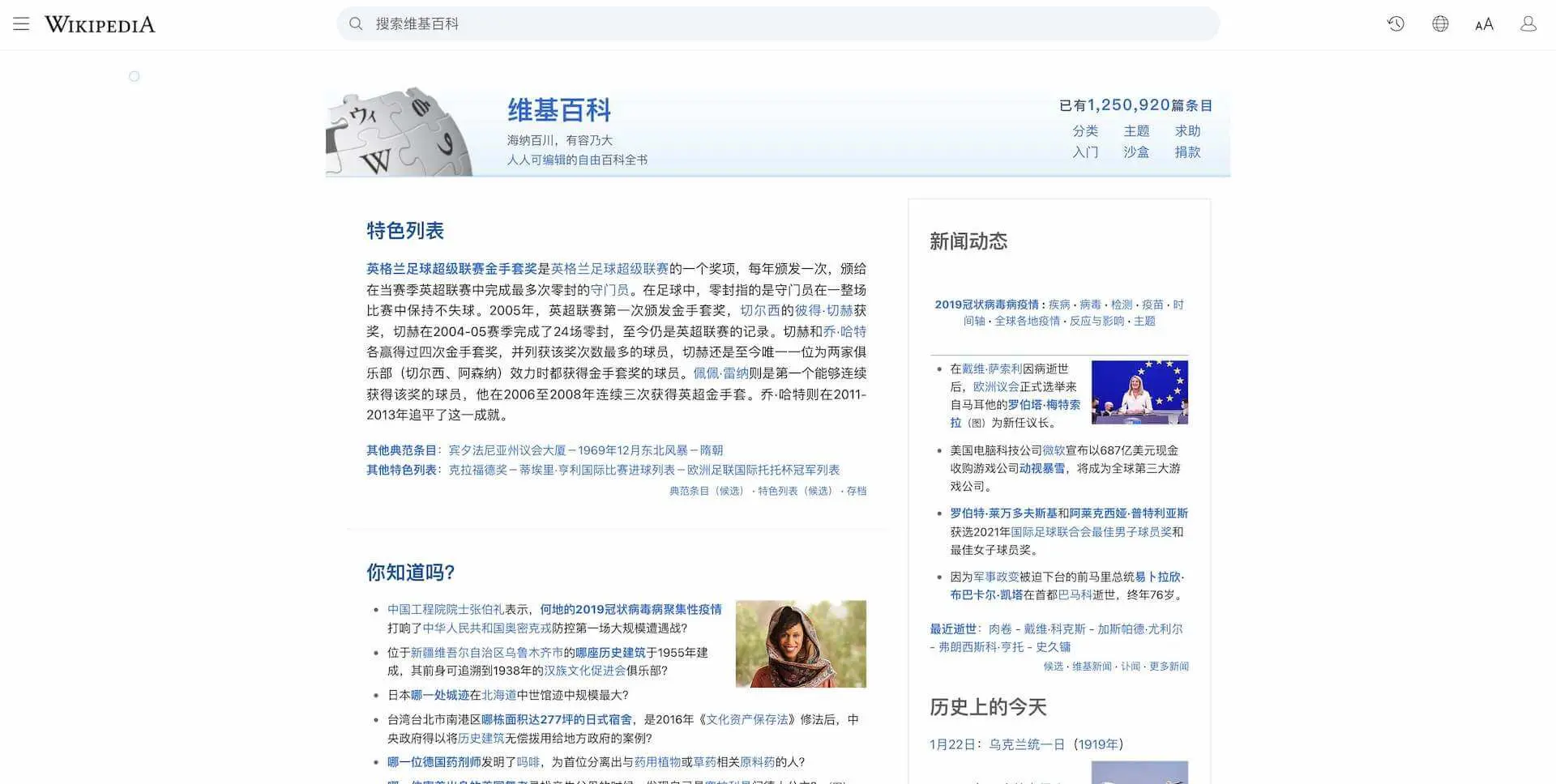This screenshot has width=1556, height=784.
Task: Open the 求助 help link
Action: [x=1187, y=131]
